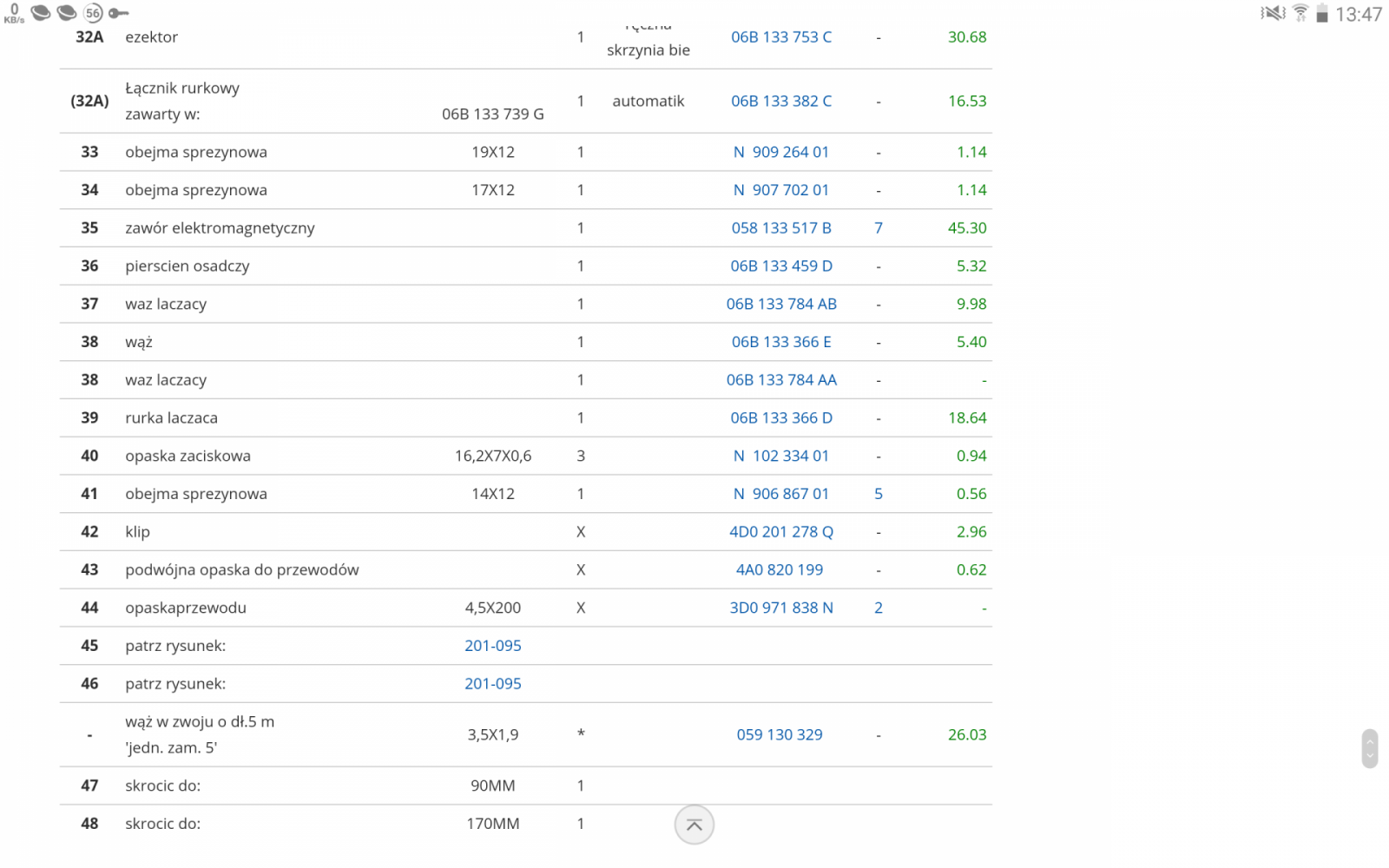The width and height of the screenshot is (1389, 868).
Task: Open part number 06B 133 382 C
Action: tap(781, 102)
